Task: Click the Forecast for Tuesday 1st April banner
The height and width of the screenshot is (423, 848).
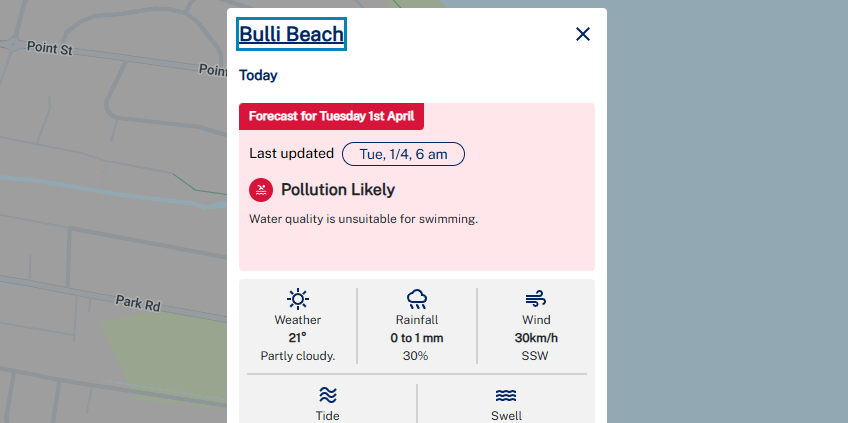Action: (332, 116)
